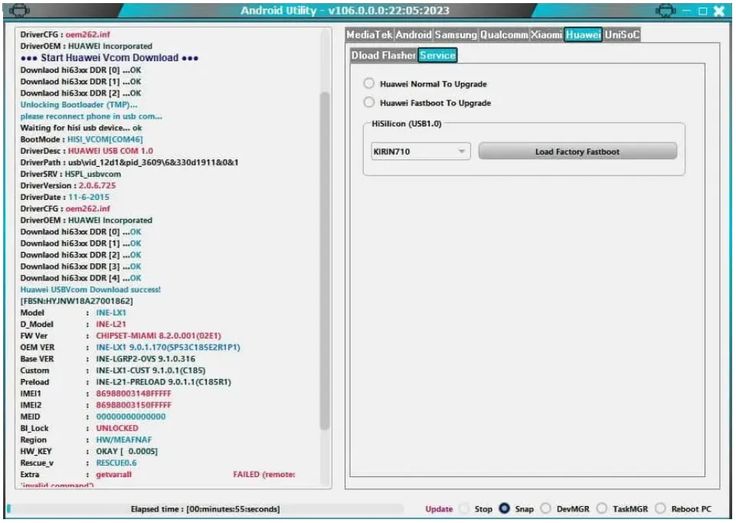736x523 pixels.
Task: Go to the UniSoC tab
Action: [x=621, y=35]
